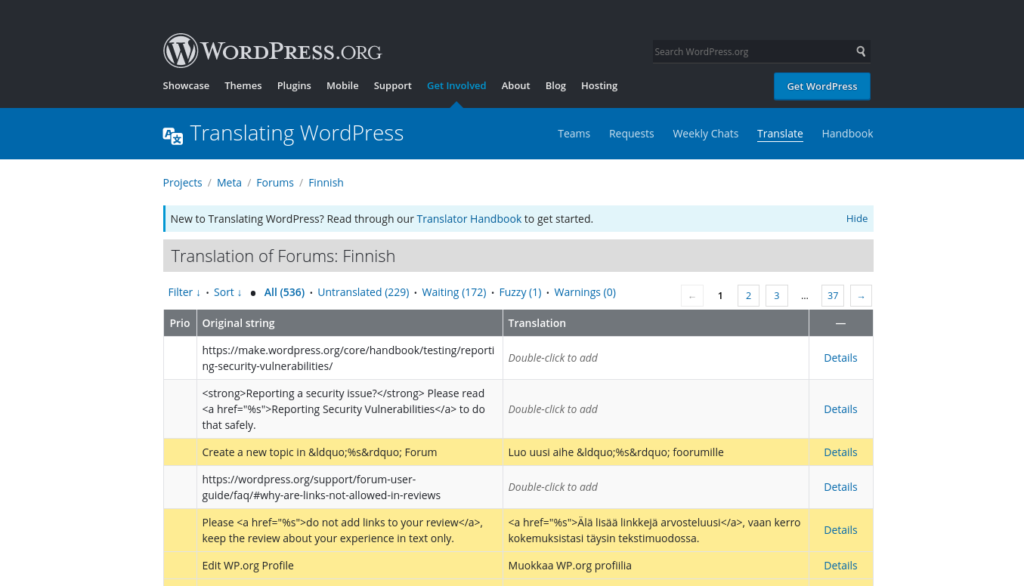Click the Get WordPress button

pyautogui.click(x=822, y=86)
